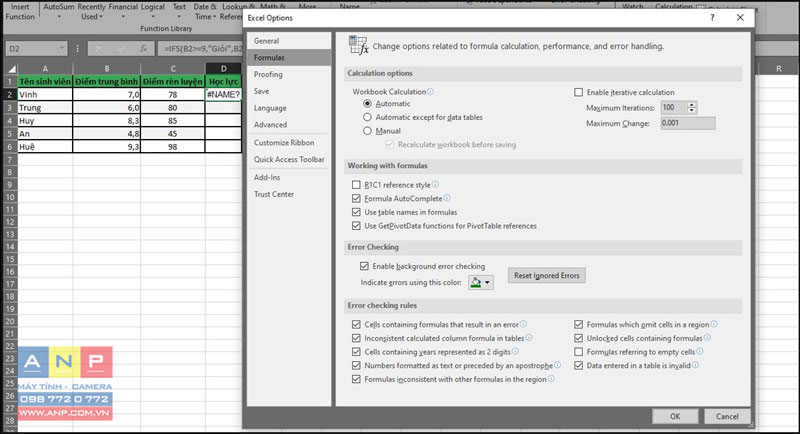The image size is (800, 434).
Task: Toggle Use GetPivotData functions checkbox
Action: click(x=356, y=226)
